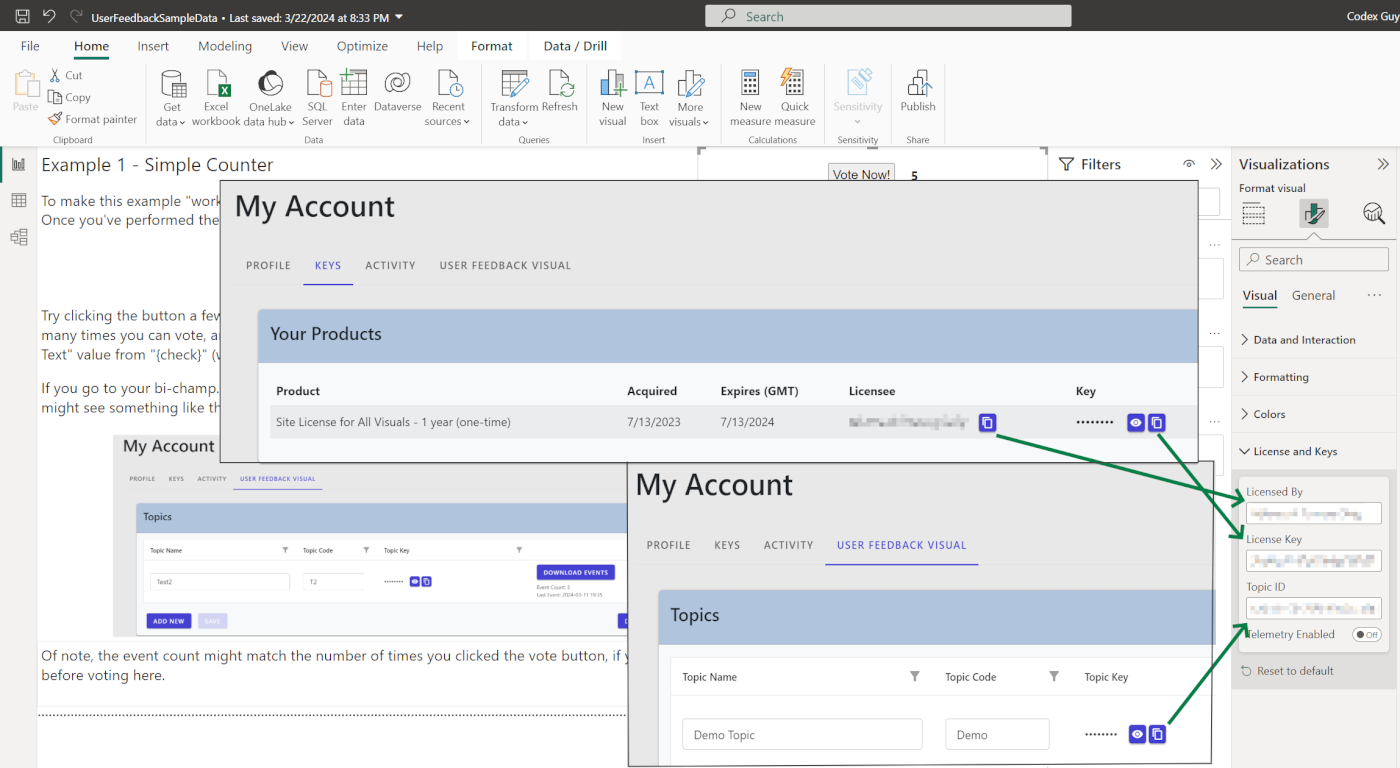Switch to Table view in left sidebar
The image size is (1400, 768).
(18, 201)
